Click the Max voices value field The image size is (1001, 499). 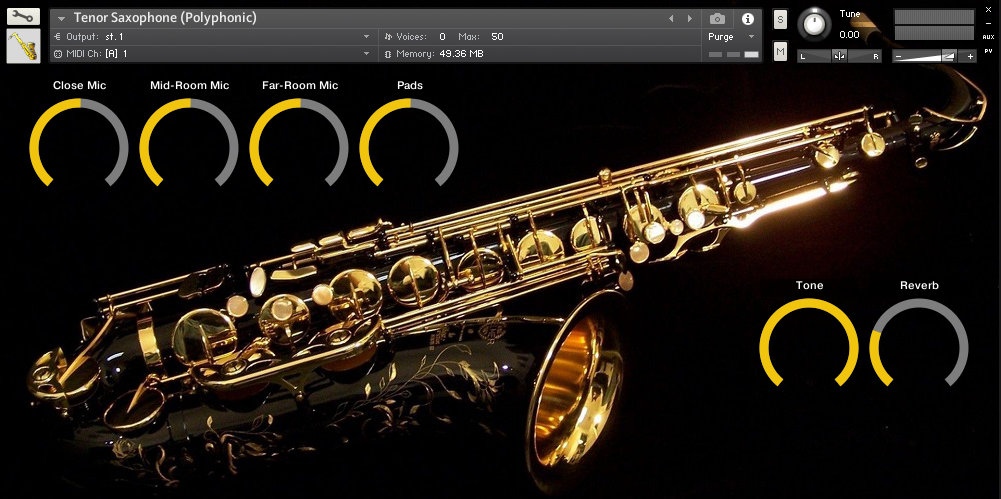pyautogui.click(x=497, y=36)
